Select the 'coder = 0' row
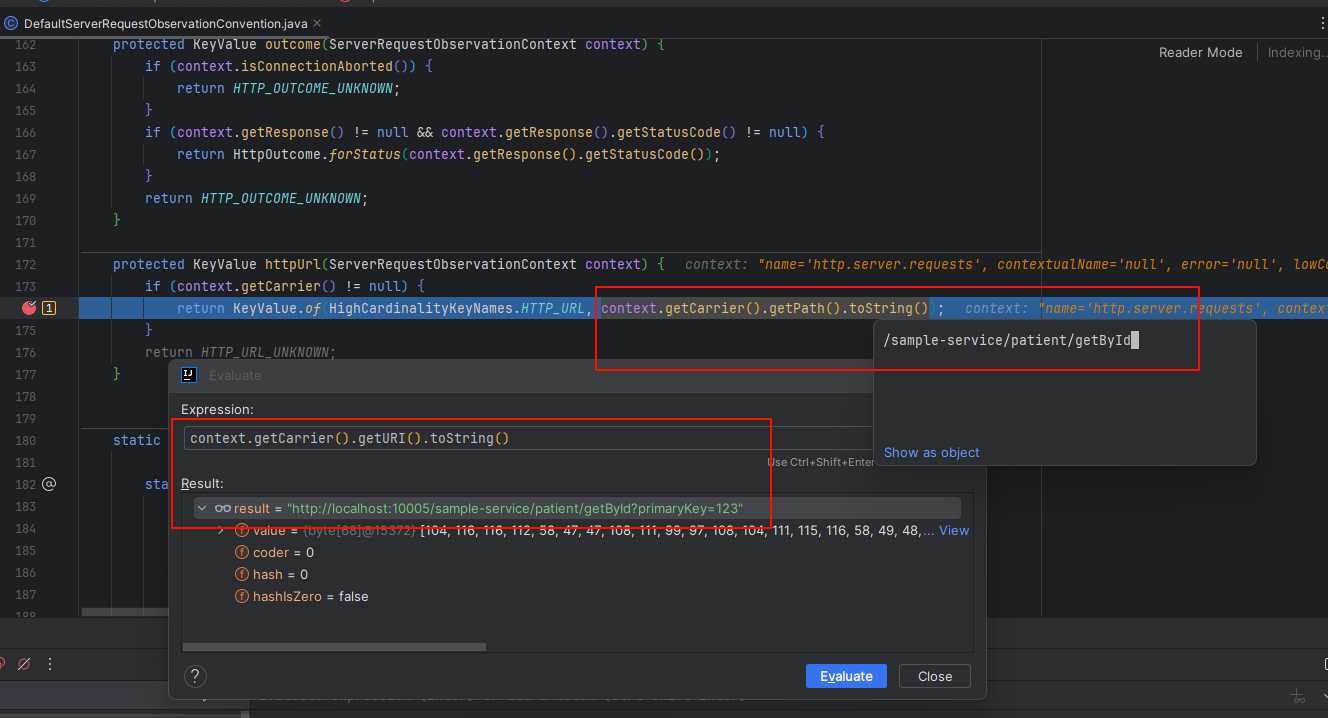 pos(578,552)
